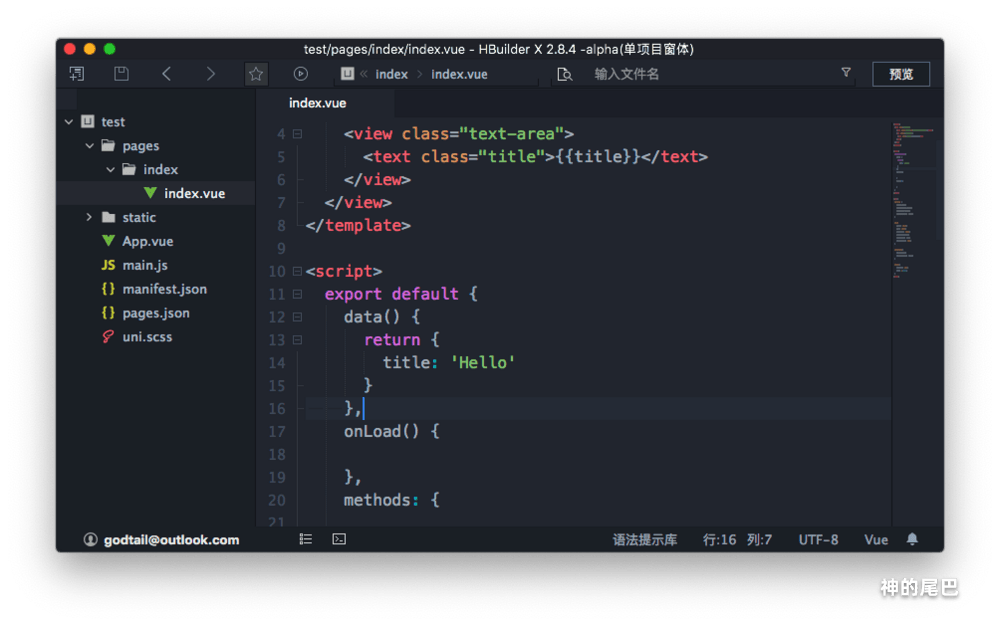The width and height of the screenshot is (1000, 626).
Task: Click the document outline list icon
Action: [x=306, y=539]
